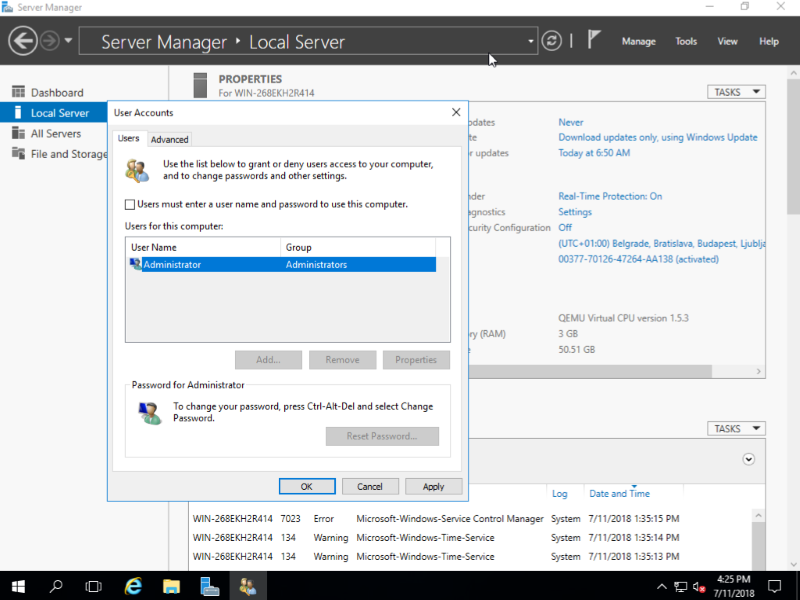This screenshot has height=600, width=800.
Task: Open the Notifications flag icon
Action: pos(593,40)
